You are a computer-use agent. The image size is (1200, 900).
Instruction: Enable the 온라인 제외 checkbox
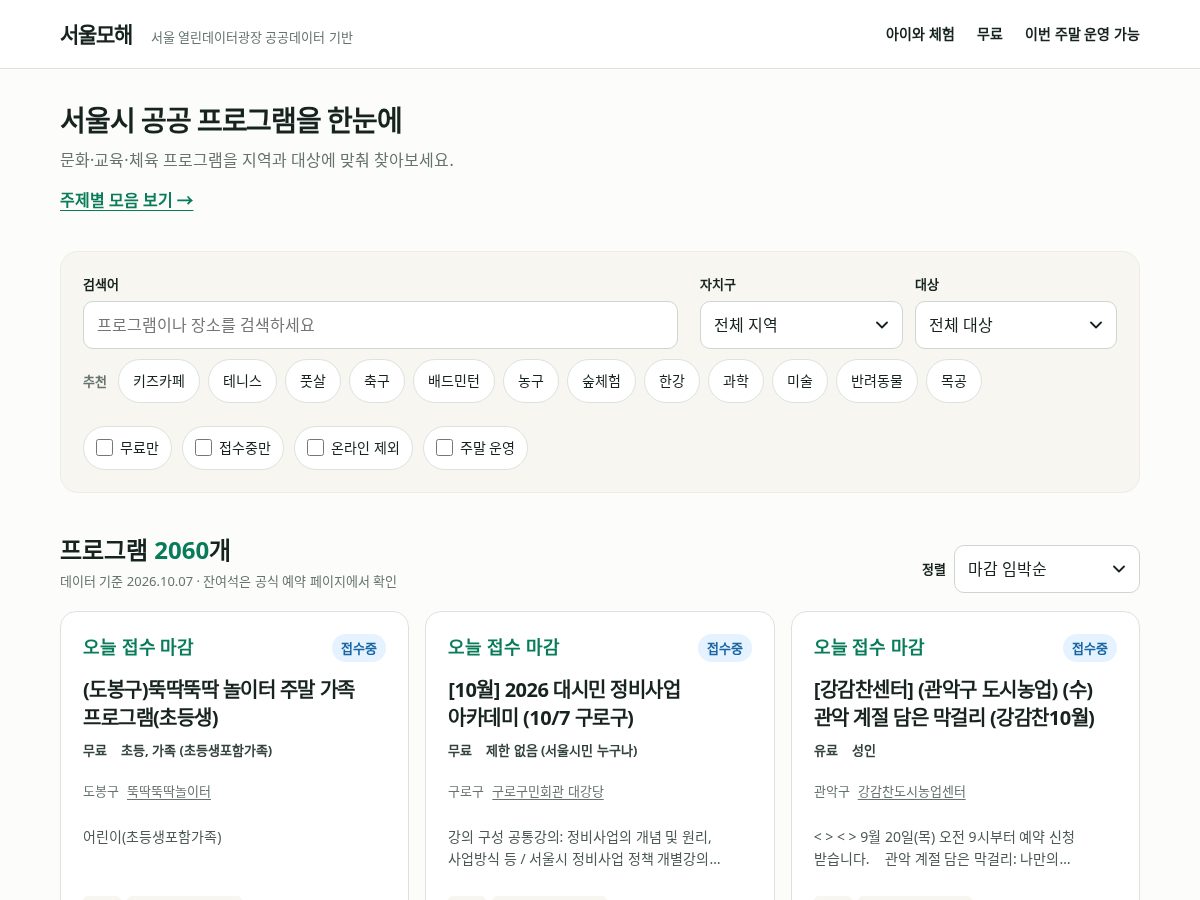tap(315, 448)
